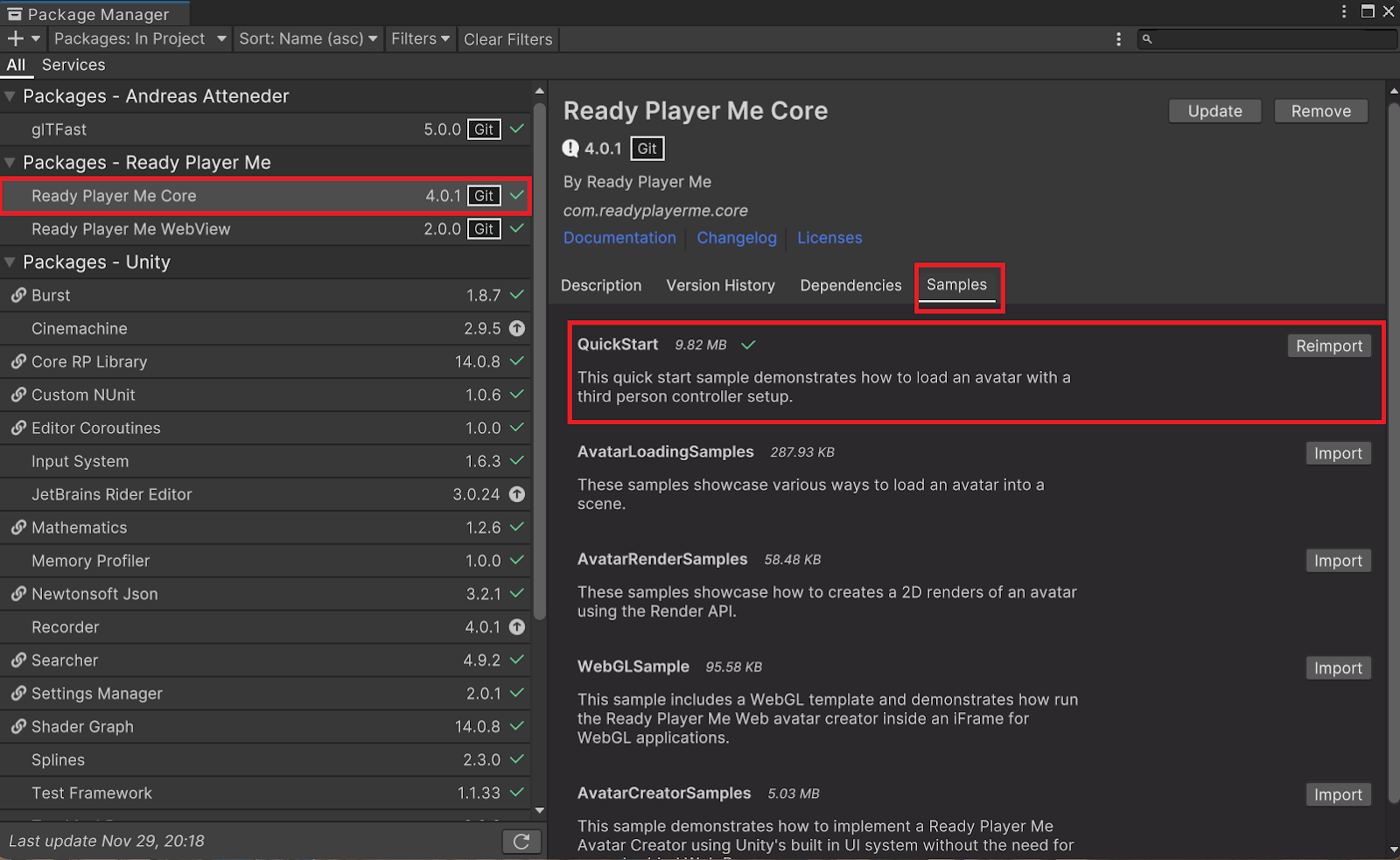
Task: Click the Git tag next to glTFast
Action: pos(484,129)
